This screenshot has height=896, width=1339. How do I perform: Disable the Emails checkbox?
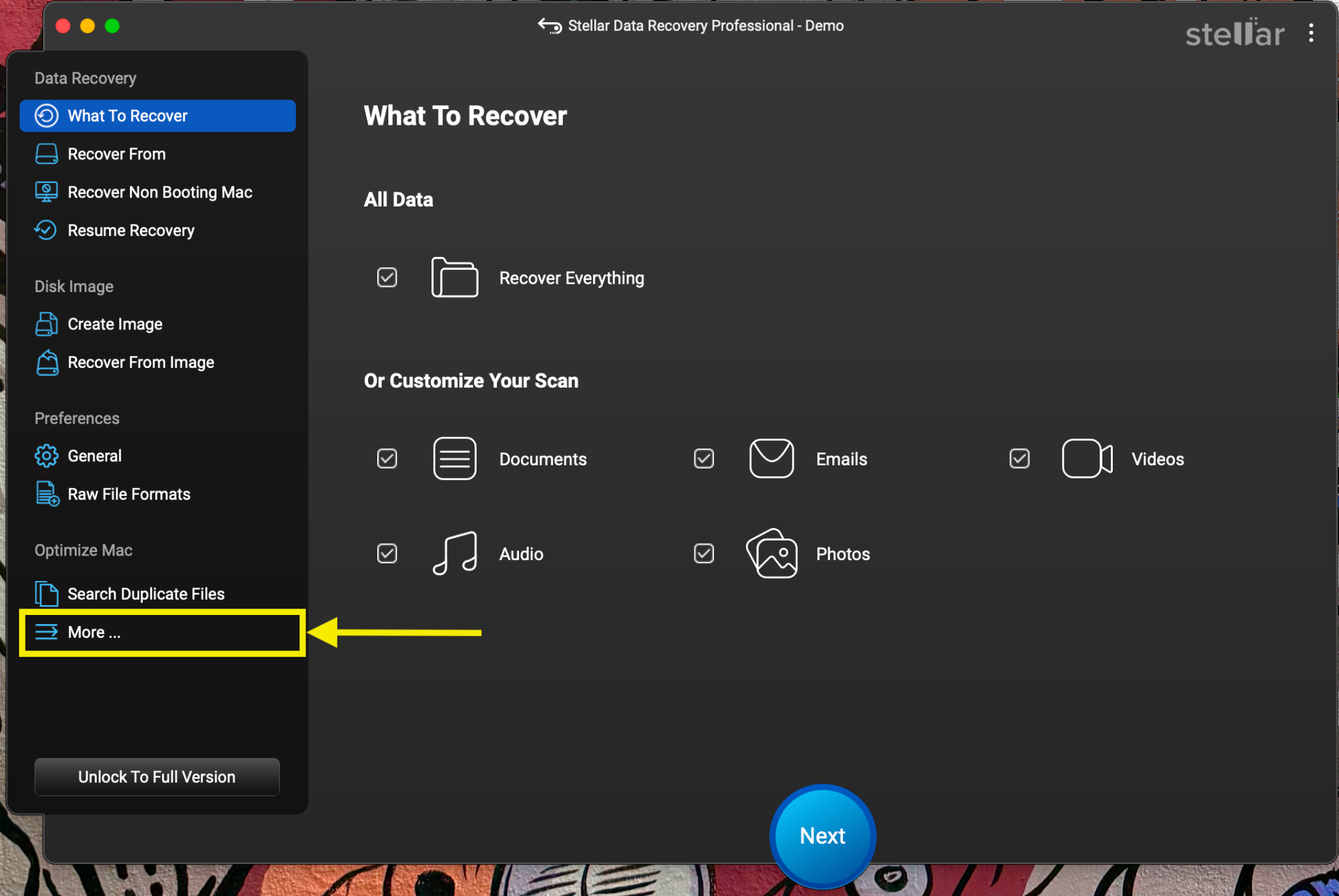pyautogui.click(x=703, y=458)
